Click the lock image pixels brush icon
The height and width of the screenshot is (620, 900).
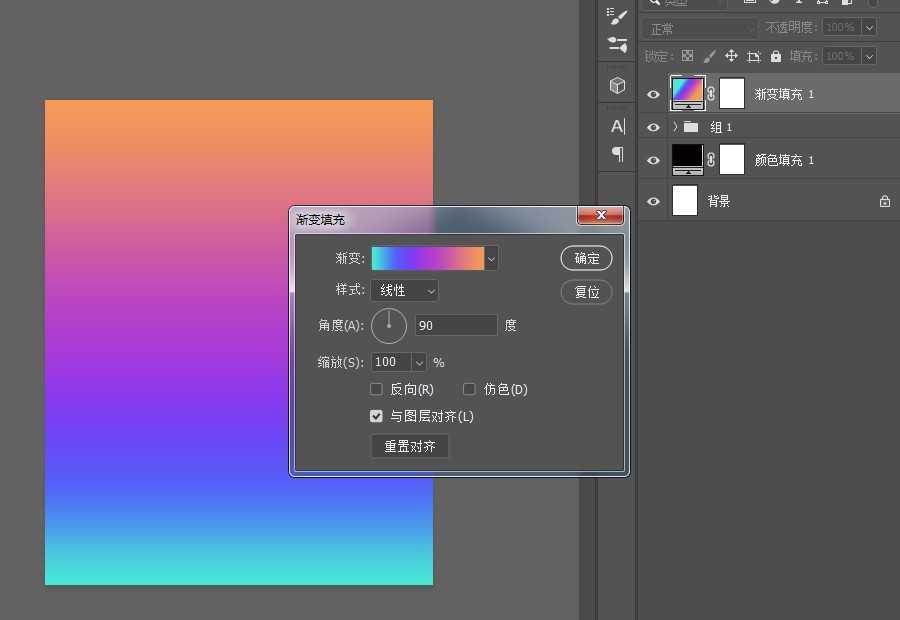pyautogui.click(x=709, y=57)
